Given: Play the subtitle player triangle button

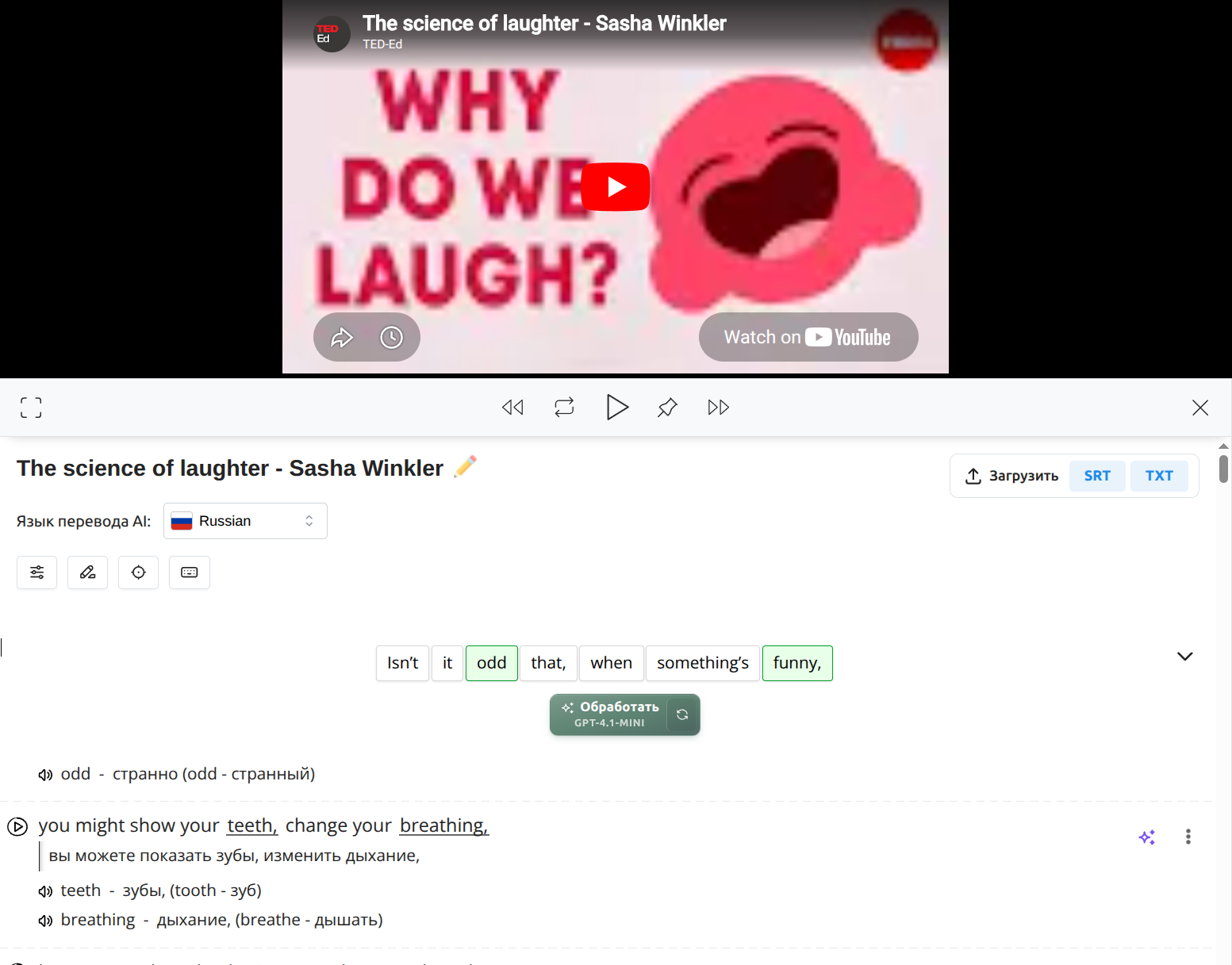Looking at the screenshot, I should point(616,408).
